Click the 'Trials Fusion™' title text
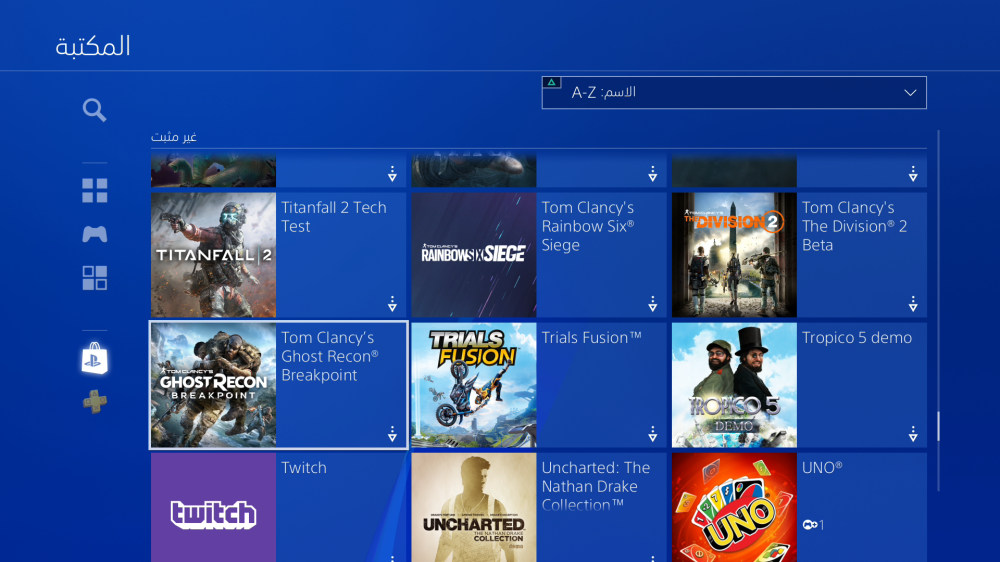 [x=591, y=337]
